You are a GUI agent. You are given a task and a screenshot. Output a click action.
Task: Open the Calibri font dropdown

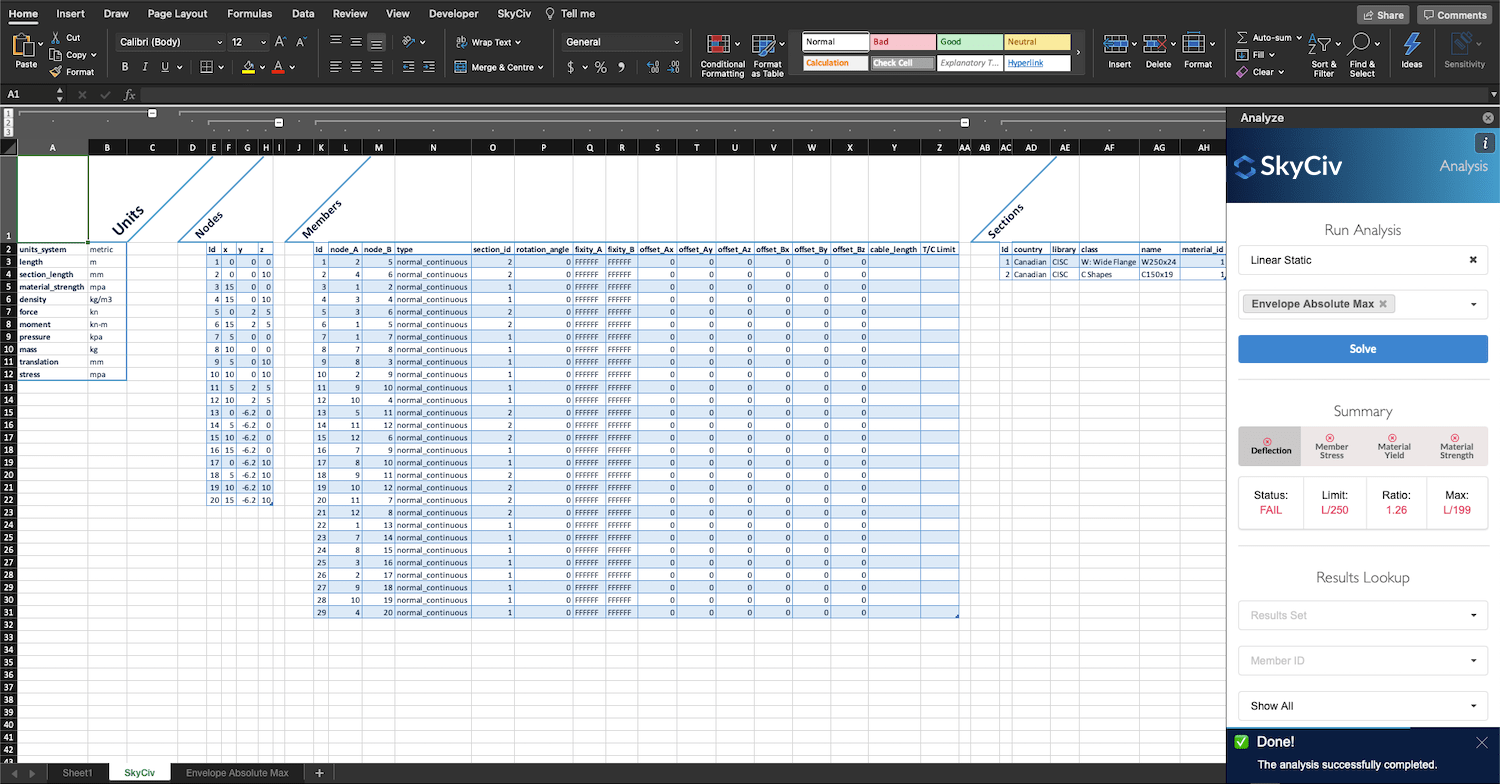click(x=167, y=41)
